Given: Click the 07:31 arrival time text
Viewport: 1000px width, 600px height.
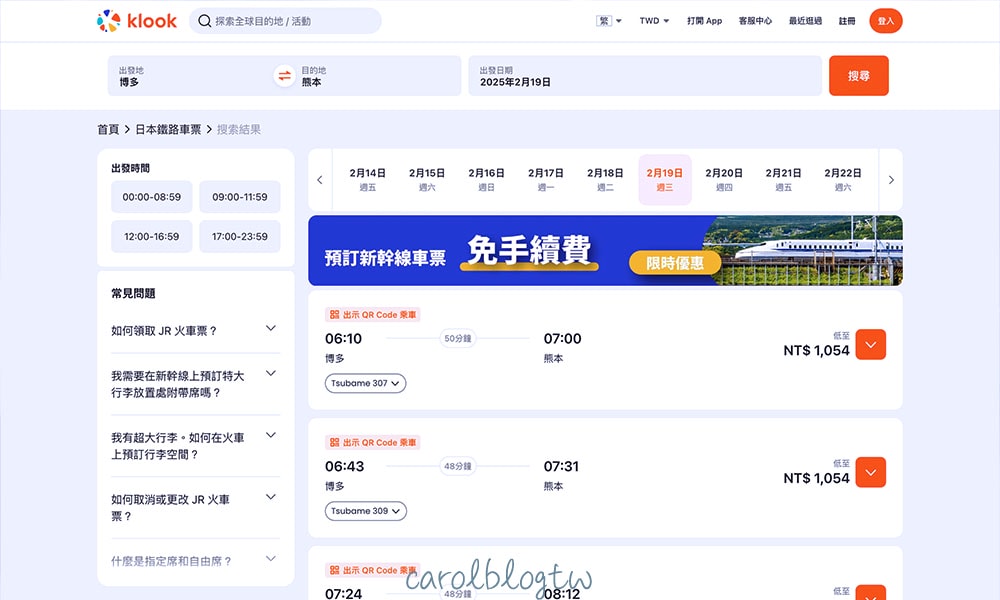Looking at the screenshot, I should 561,467.
